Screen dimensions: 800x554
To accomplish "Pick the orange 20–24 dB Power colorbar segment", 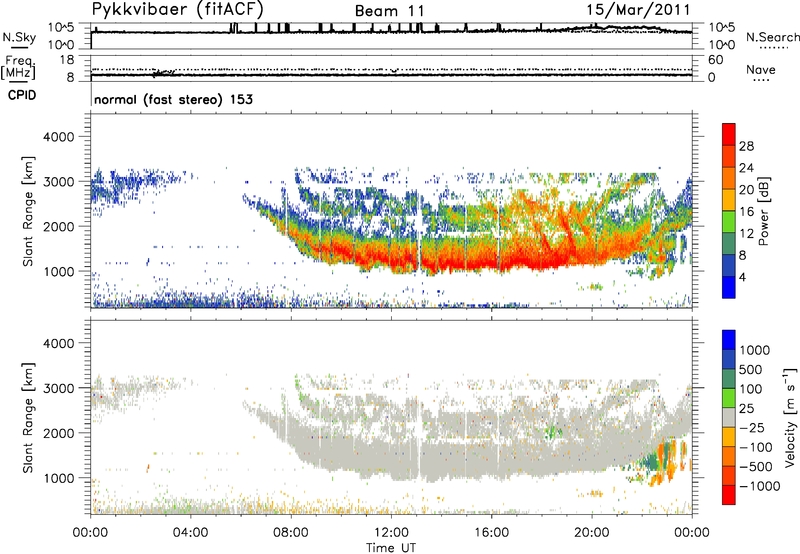I will click(x=729, y=178).
